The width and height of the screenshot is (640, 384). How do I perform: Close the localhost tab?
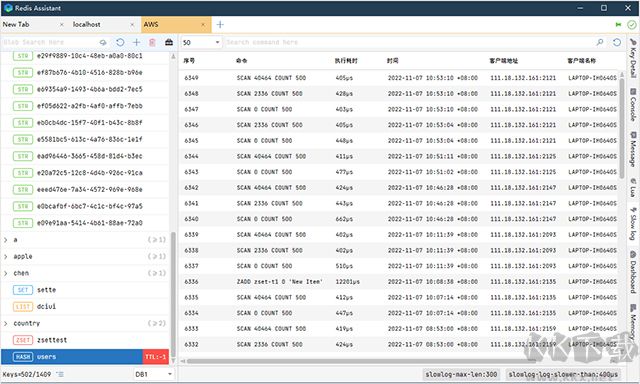point(132,24)
